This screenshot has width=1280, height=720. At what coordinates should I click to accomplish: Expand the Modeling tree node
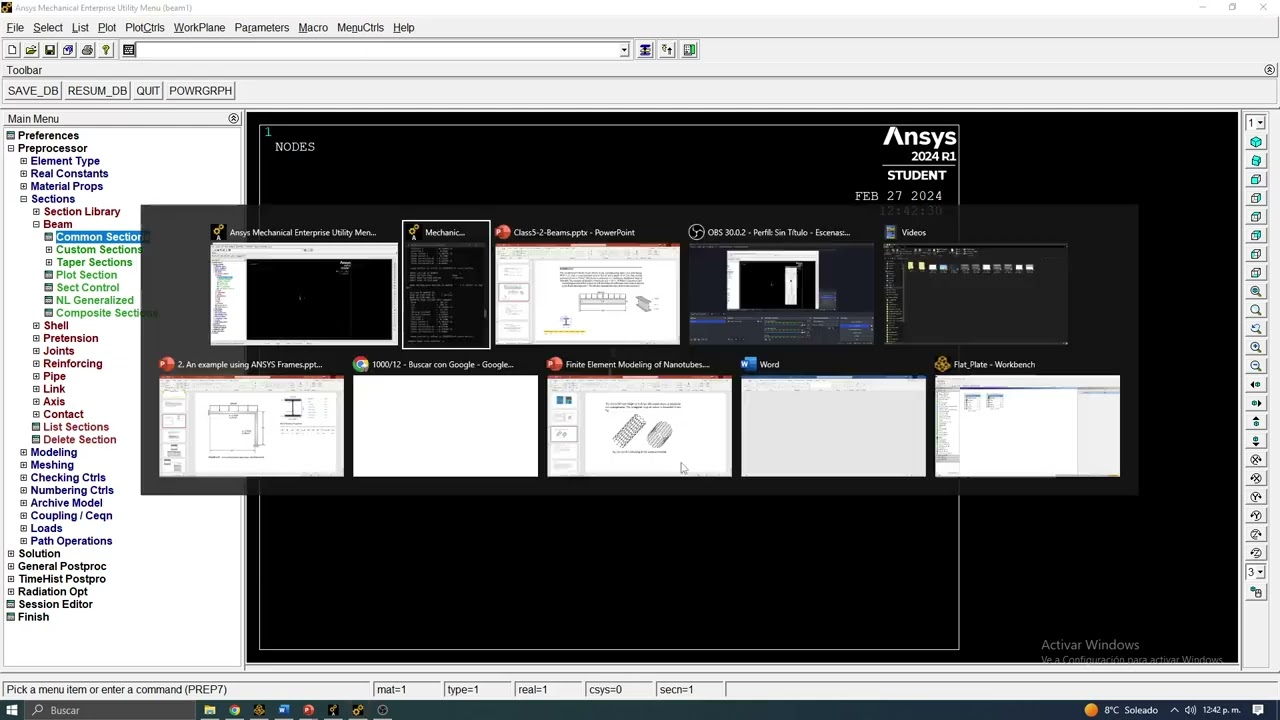[24, 452]
